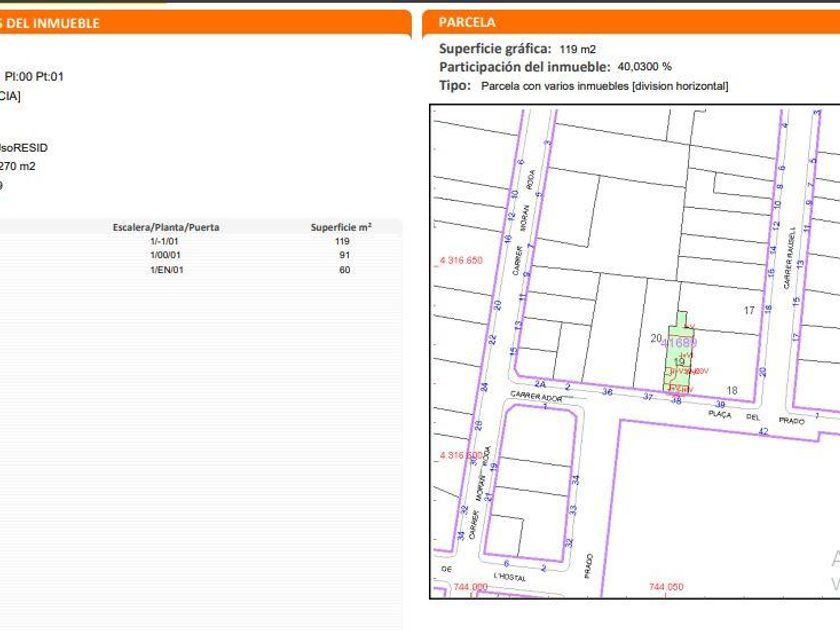The height and width of the screenshot is (630, 840).
Task: Click the '60' surface cell
Action: click(x=344, y=270)
